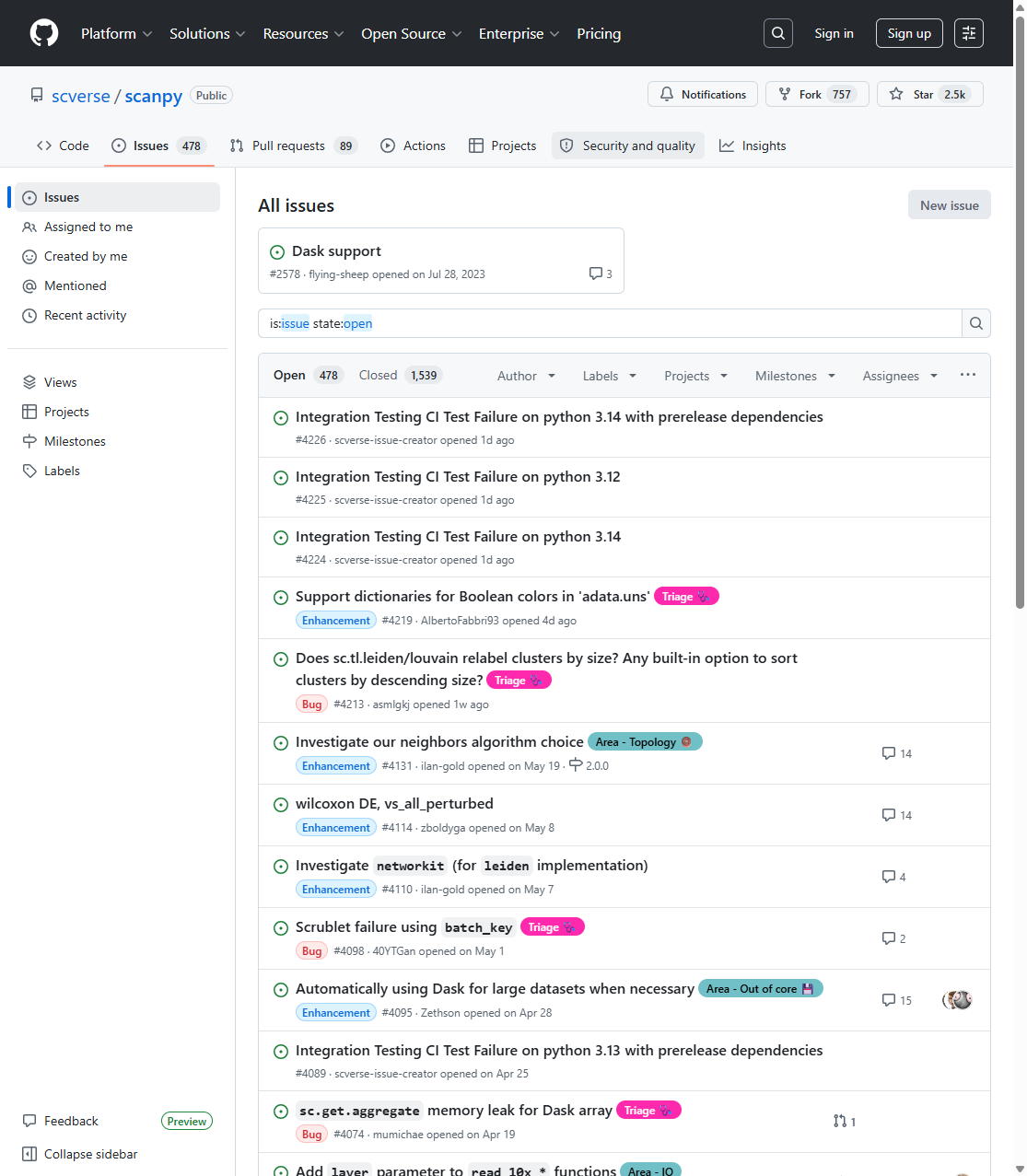1027x1176 pixels.
Task: Open the scanpy repository link
Action: click(x=154, y=97)
